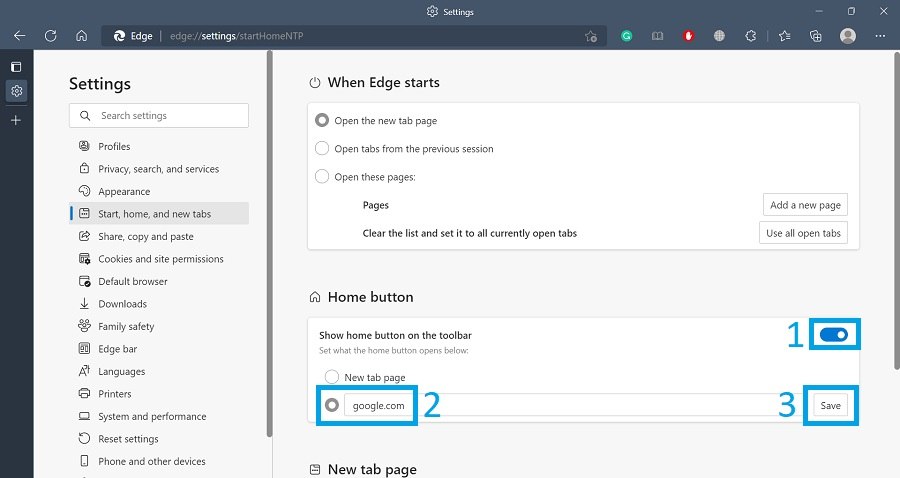
Task: Click the Add a new page button
Action: (805, 205)
